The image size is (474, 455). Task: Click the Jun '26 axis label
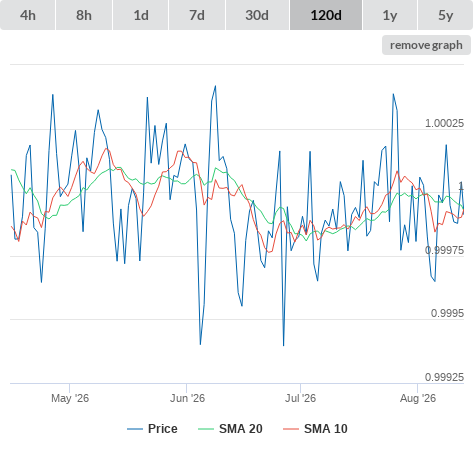[187, 398]
